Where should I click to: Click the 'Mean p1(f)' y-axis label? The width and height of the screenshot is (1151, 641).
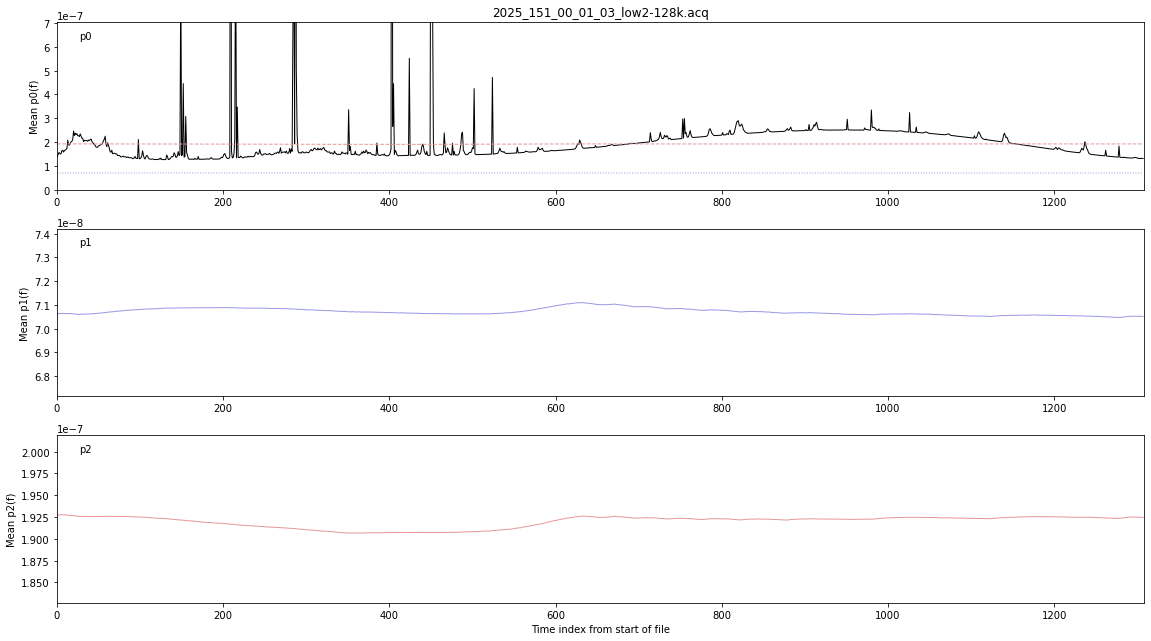coord(23,314)
